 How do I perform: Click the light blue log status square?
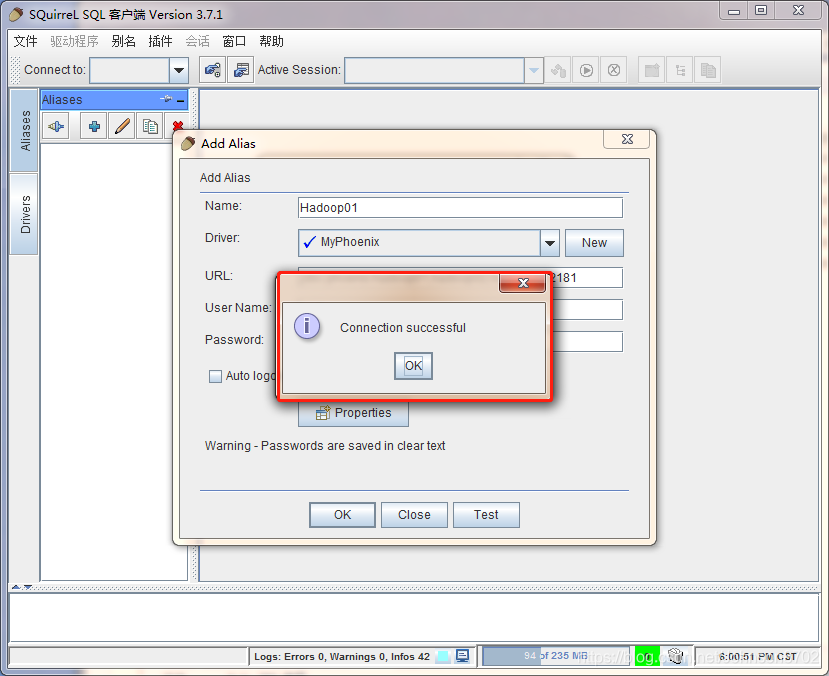coord(443,656)
